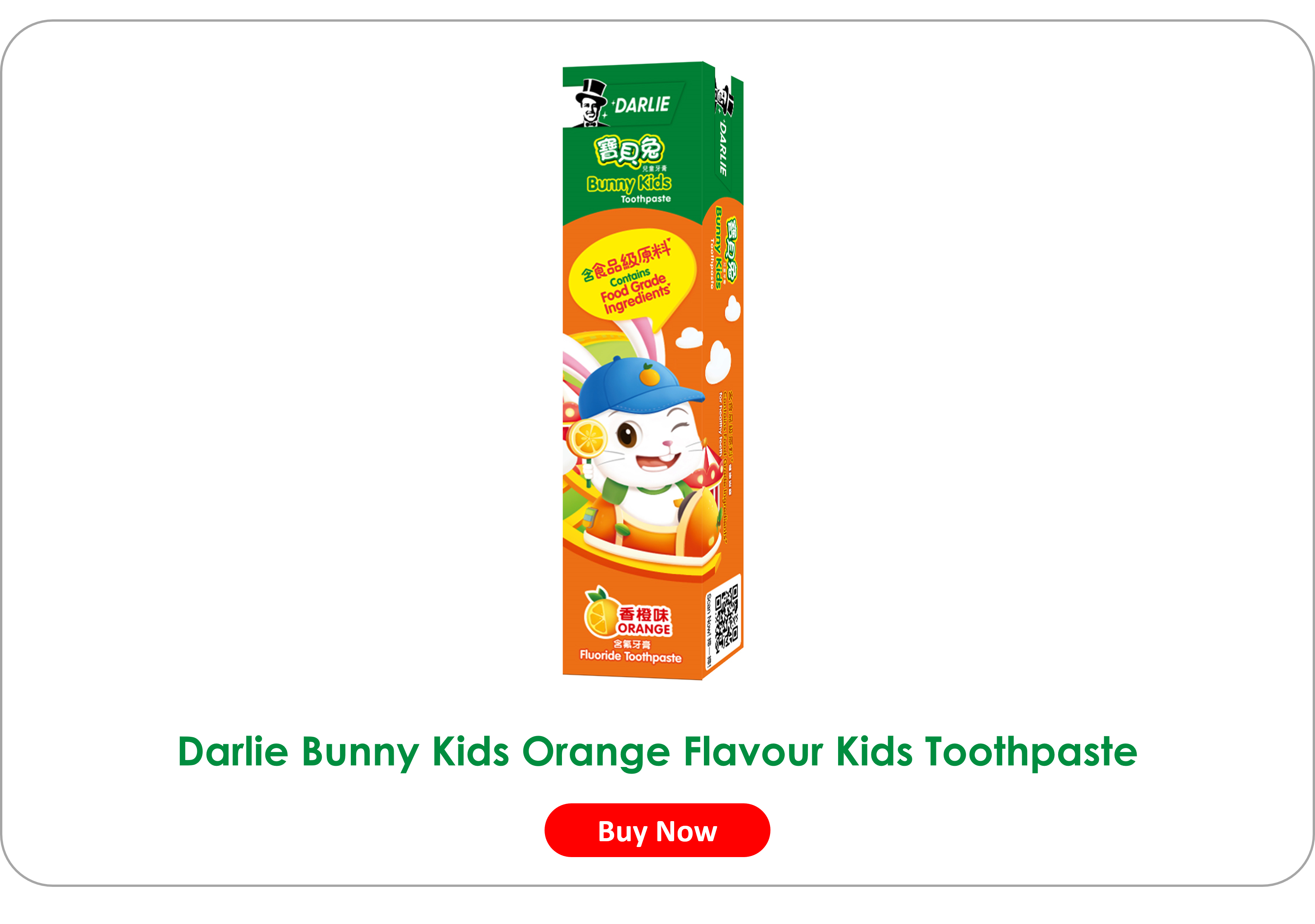Open the Darlie Bunny Kids Orange Flavour title link
1315x924 pixels.
(657, 751)
